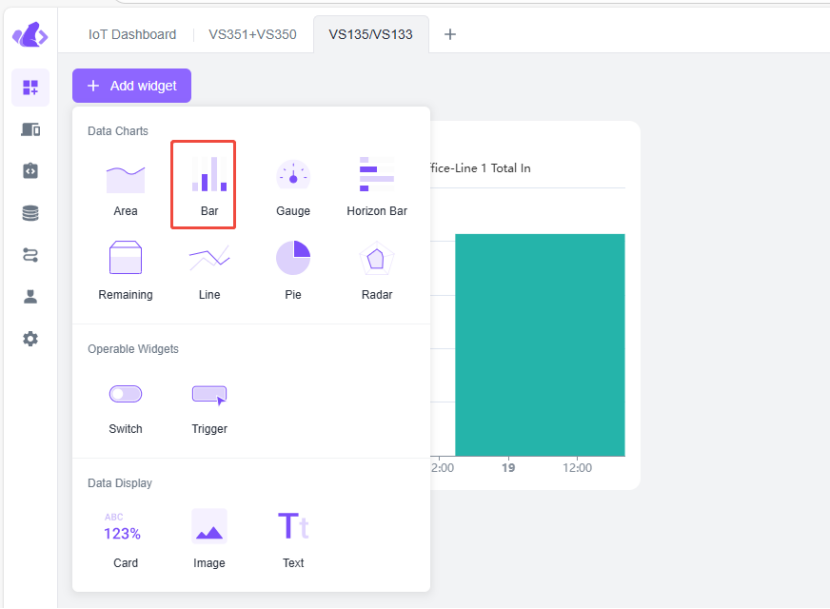Image resolution: width=830 pixels, height=609 pixels.
Task: Click the 'Operable Widgets' section heading
Action: click(133, 349)
